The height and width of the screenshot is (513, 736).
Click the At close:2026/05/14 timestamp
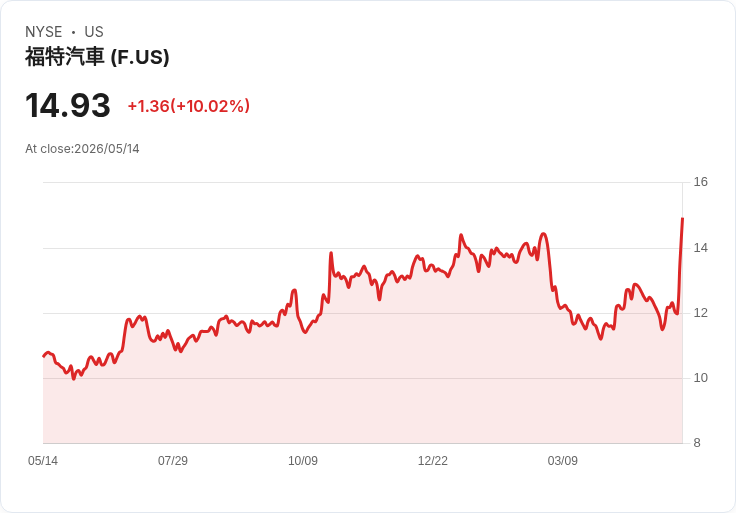(x=82, y=149)
